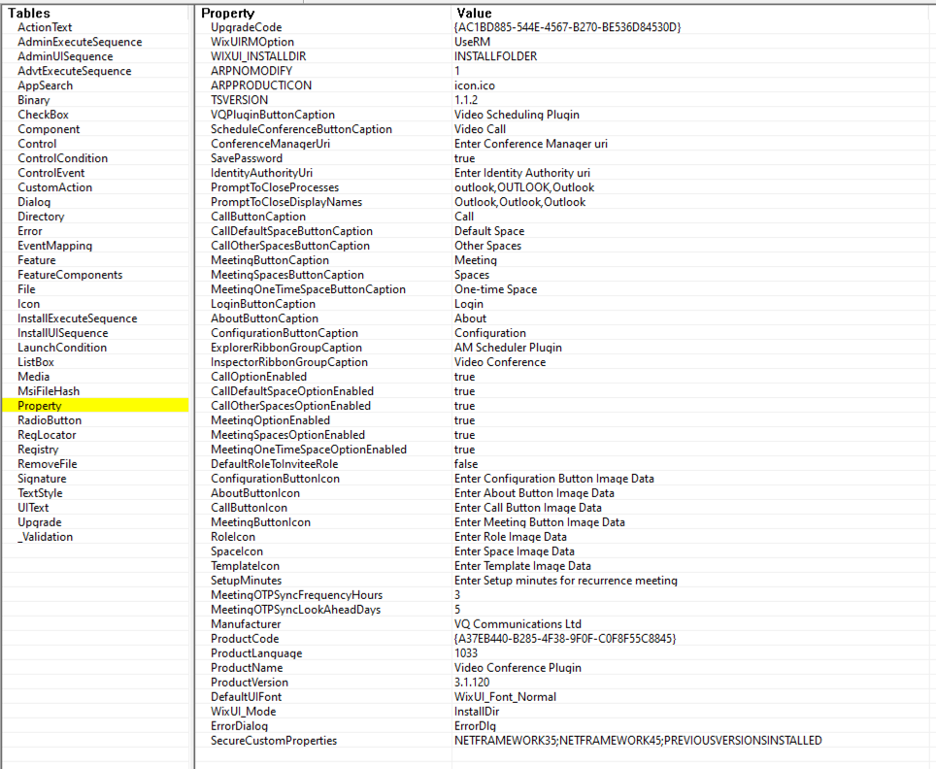Select the Dialog table

point(34,202)
